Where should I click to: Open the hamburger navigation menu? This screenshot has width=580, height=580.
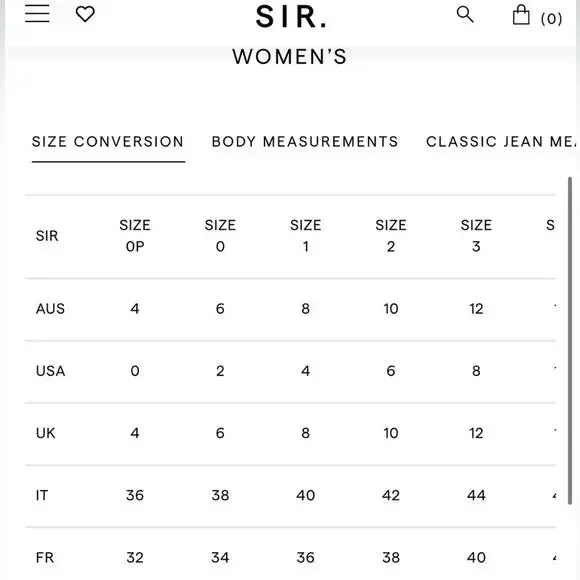pos(37,14)
